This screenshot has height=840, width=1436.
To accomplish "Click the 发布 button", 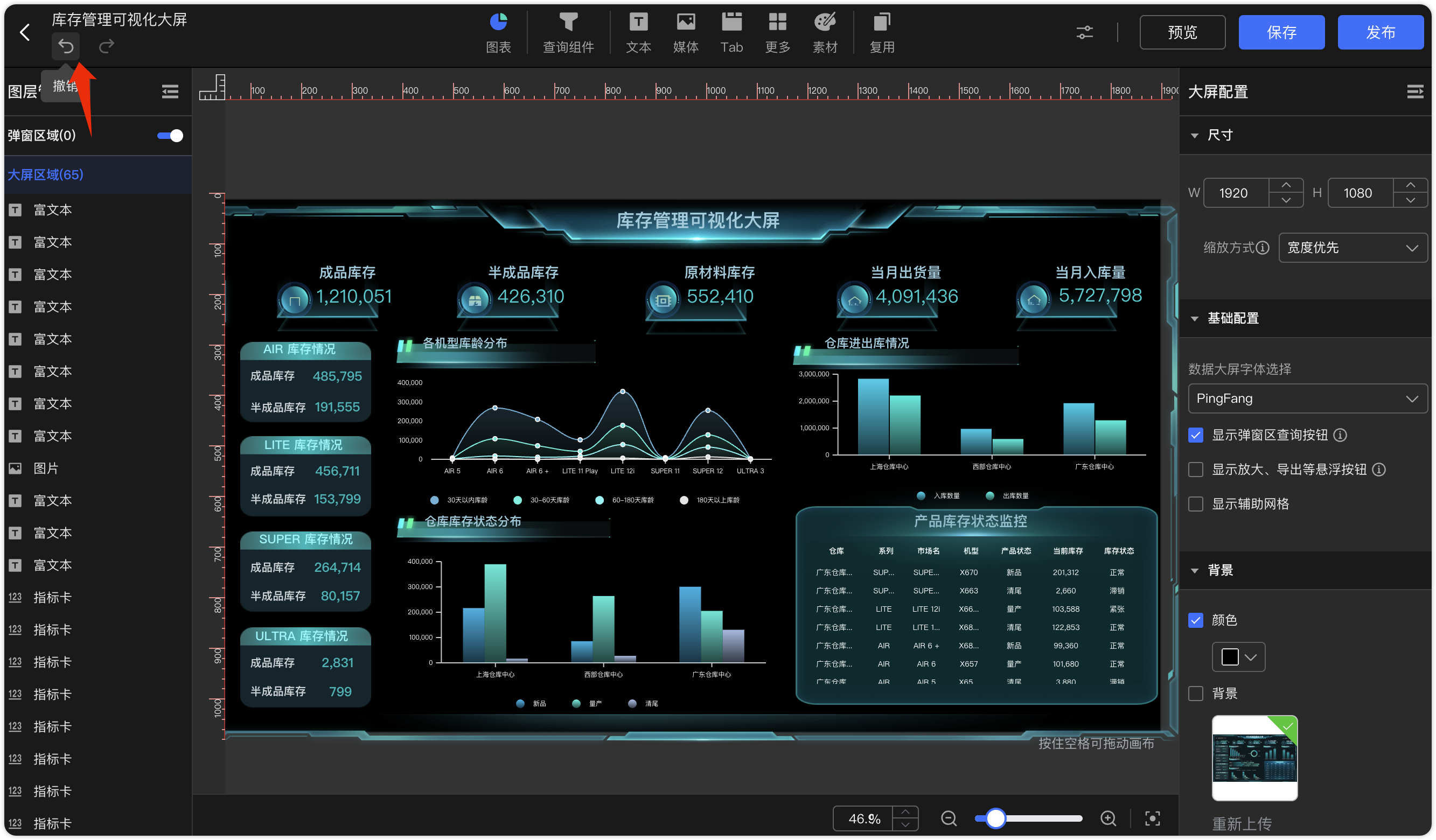I will (x=1380, y=32).
